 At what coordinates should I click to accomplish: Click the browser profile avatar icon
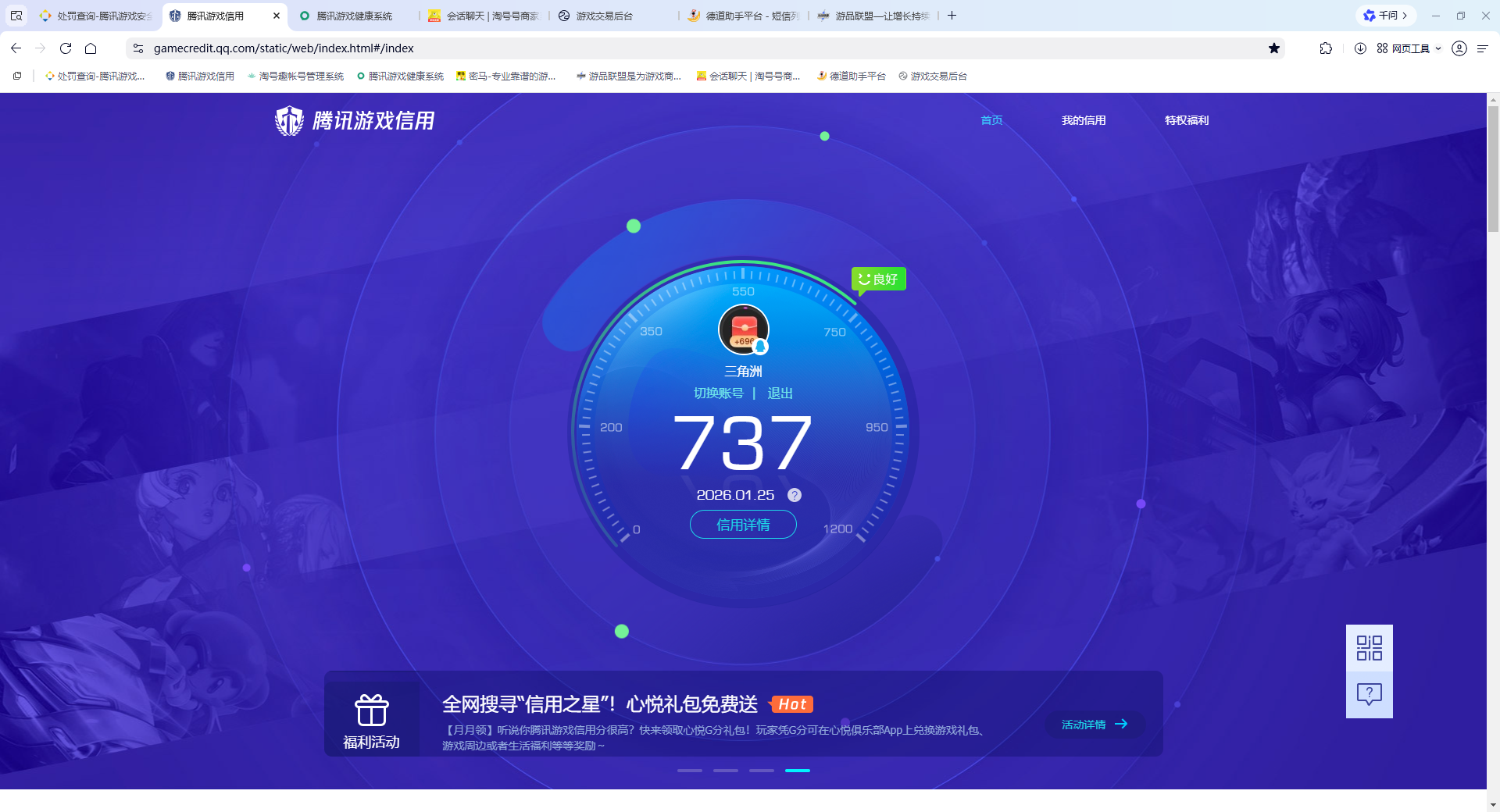tap(1459, 48)
